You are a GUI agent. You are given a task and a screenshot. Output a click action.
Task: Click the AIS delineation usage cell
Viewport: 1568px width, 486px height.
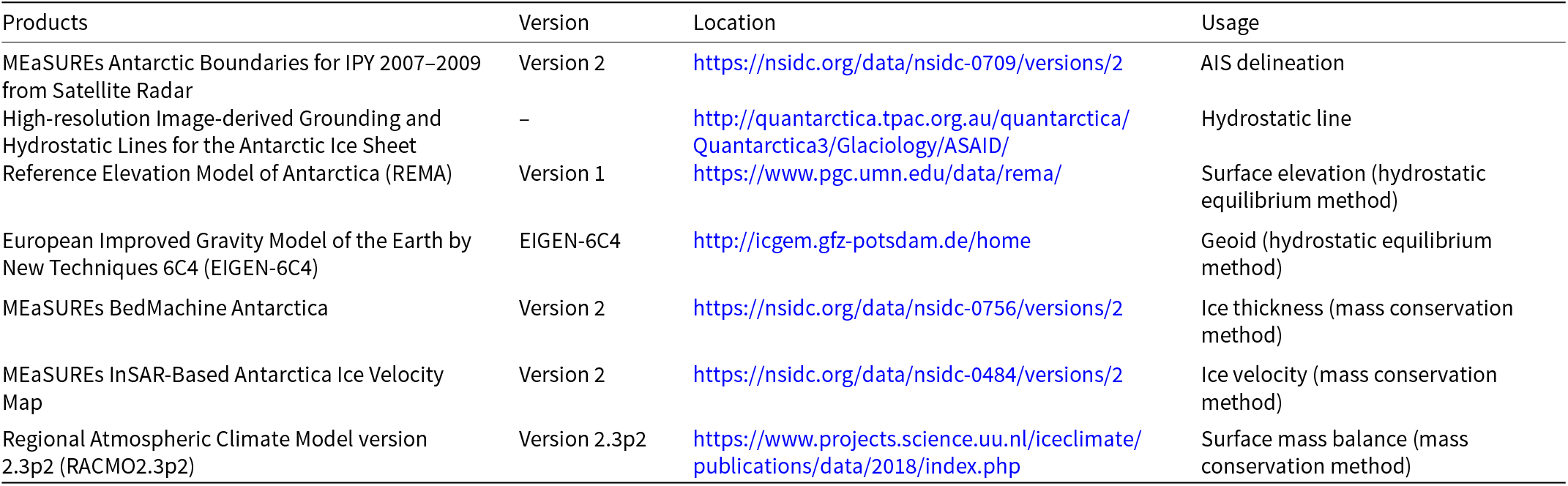[x=1273, y=63]
